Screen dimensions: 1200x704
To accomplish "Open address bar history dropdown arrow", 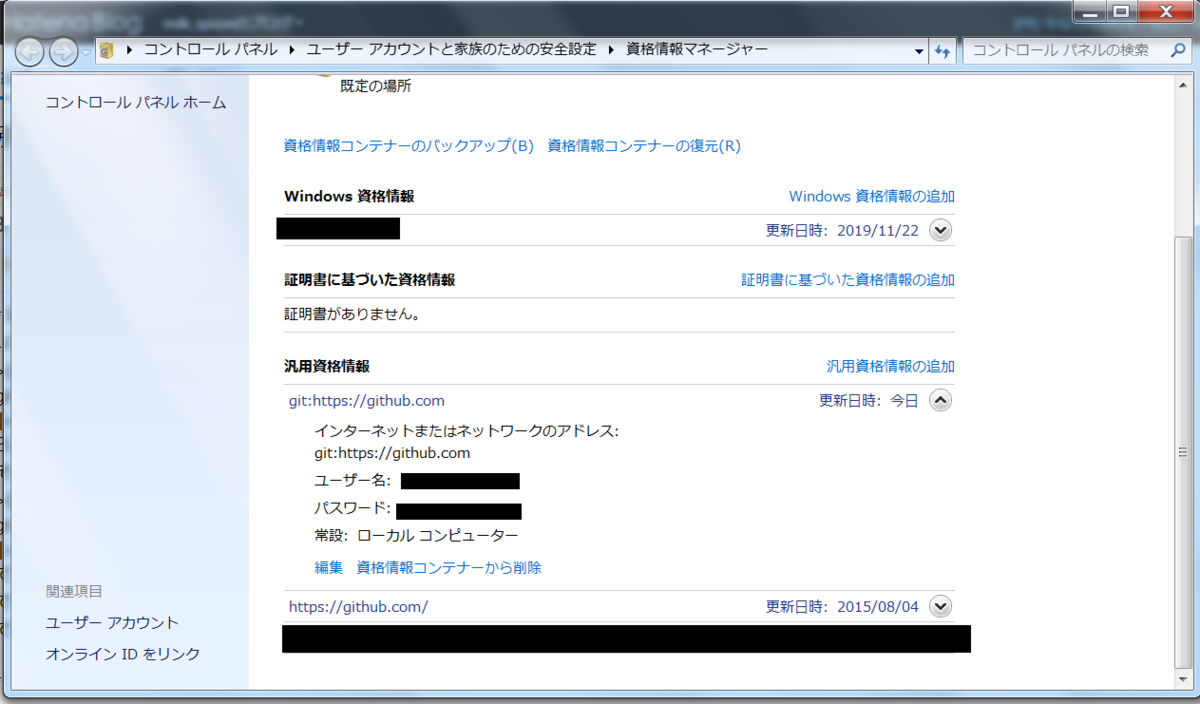I will click(x=920, y=51).
